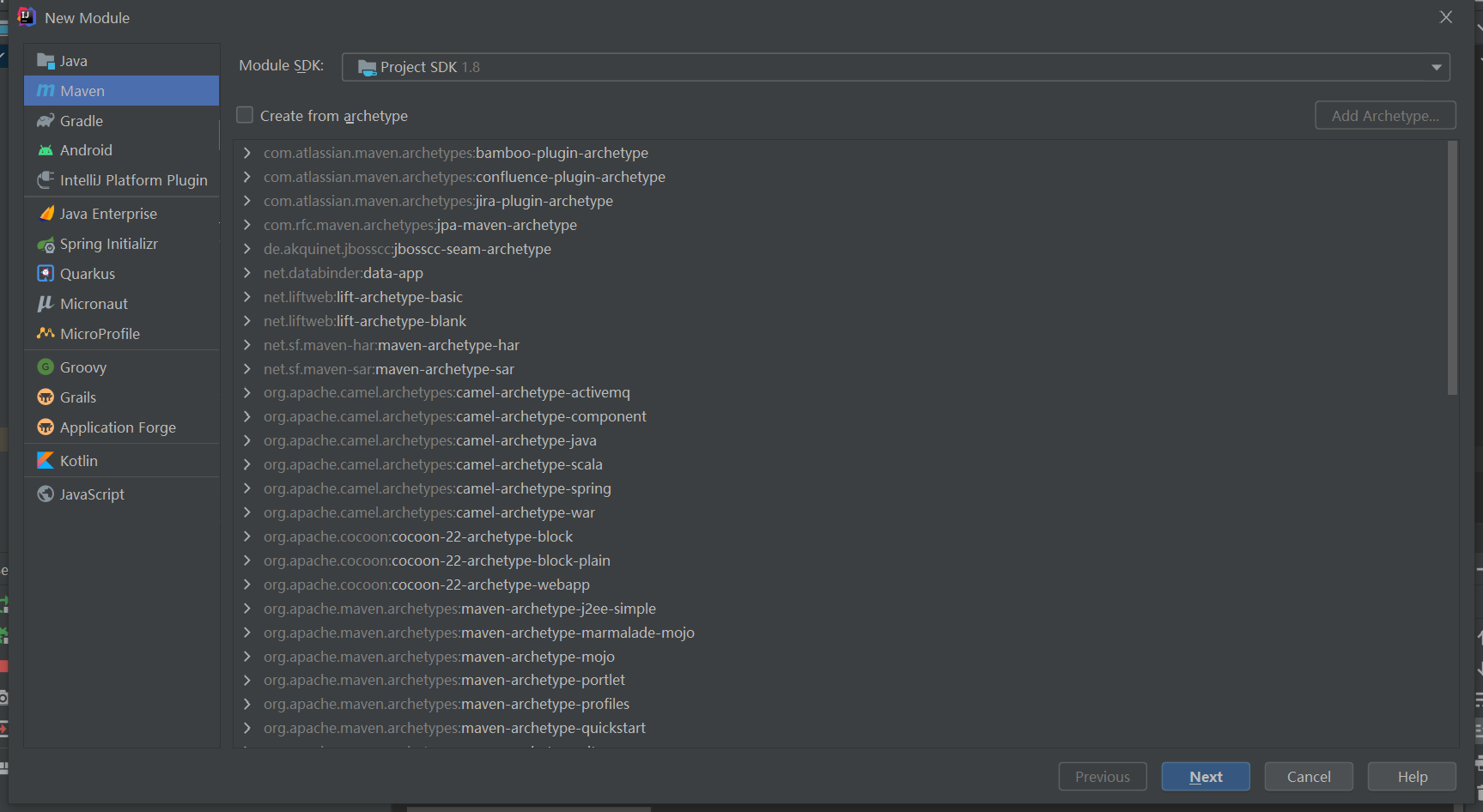Image resolution: width=1483 pixels, height=812 pixels.
Task: Select maven-archetype-har row
Action: pyautogui.click(x=840, y=345)
